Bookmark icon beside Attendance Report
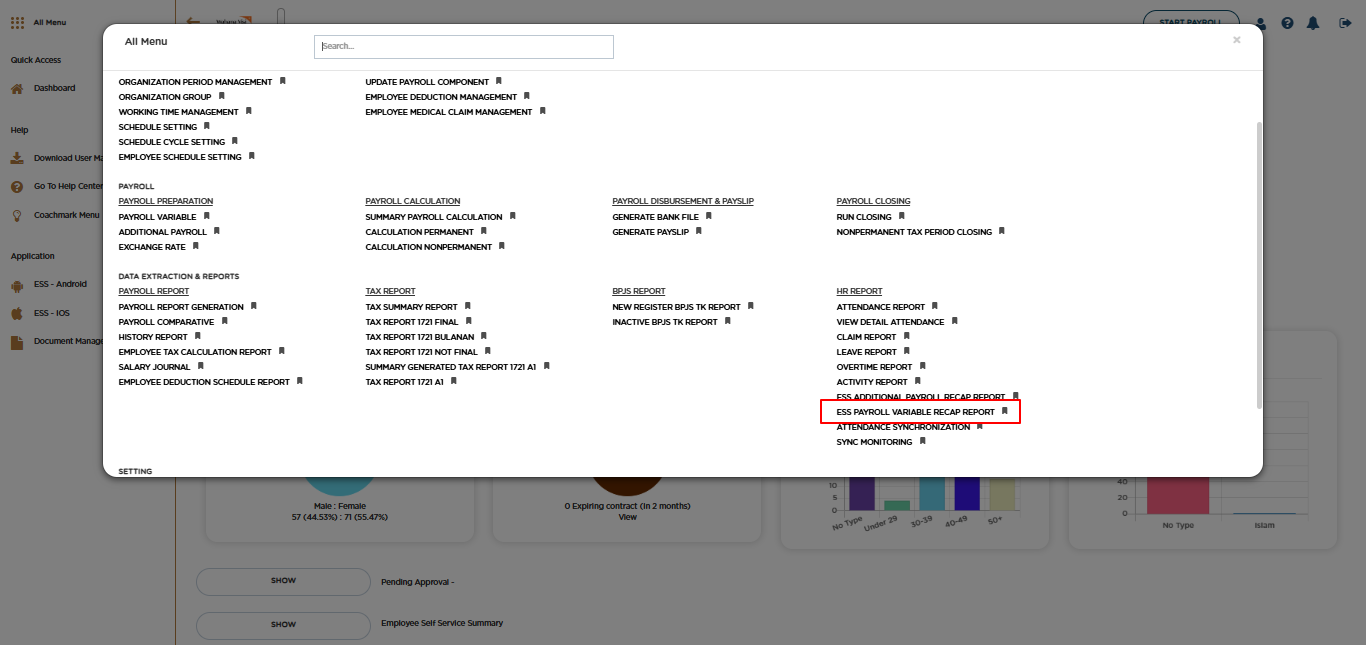The height and width of the screenshot is (645, 1366). 935,306
